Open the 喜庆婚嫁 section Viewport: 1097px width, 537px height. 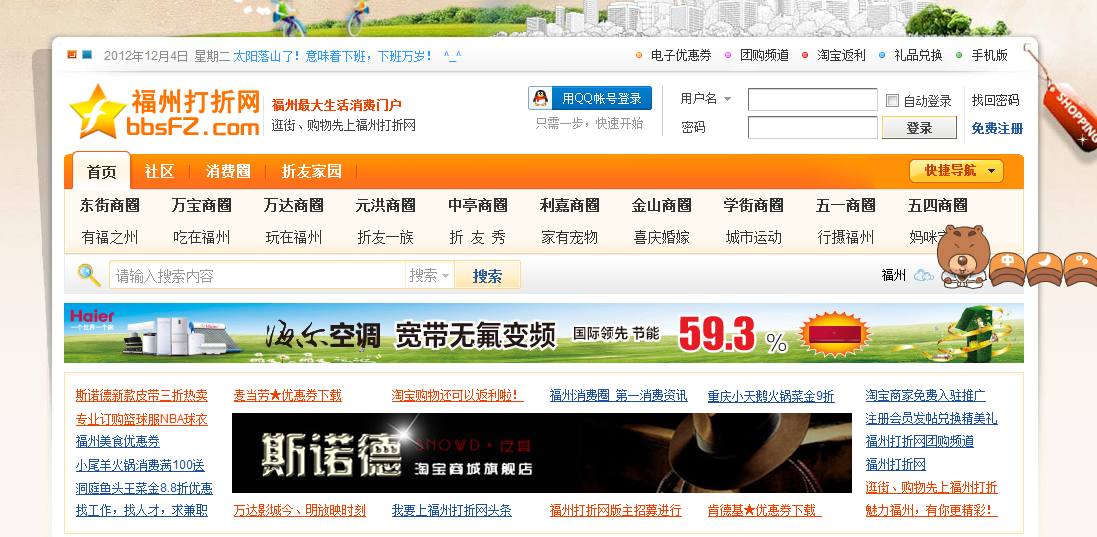pyautogui.click(x=662, y=238)
